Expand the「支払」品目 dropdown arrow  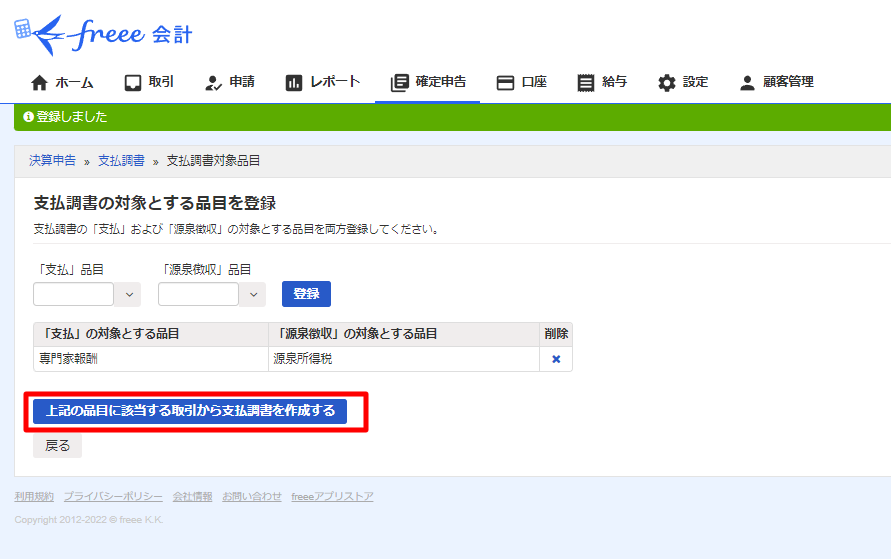pyautogui.click(x=128, y=294)
